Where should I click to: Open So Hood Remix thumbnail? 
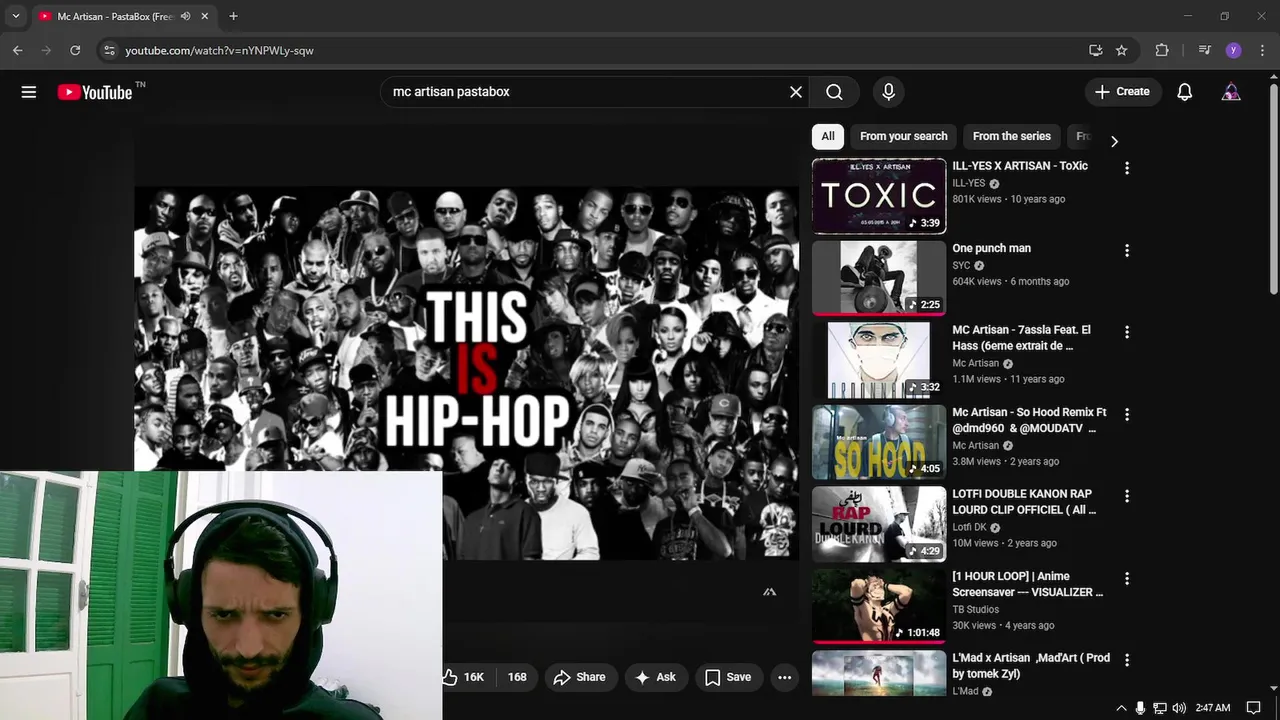click(879, 442)
